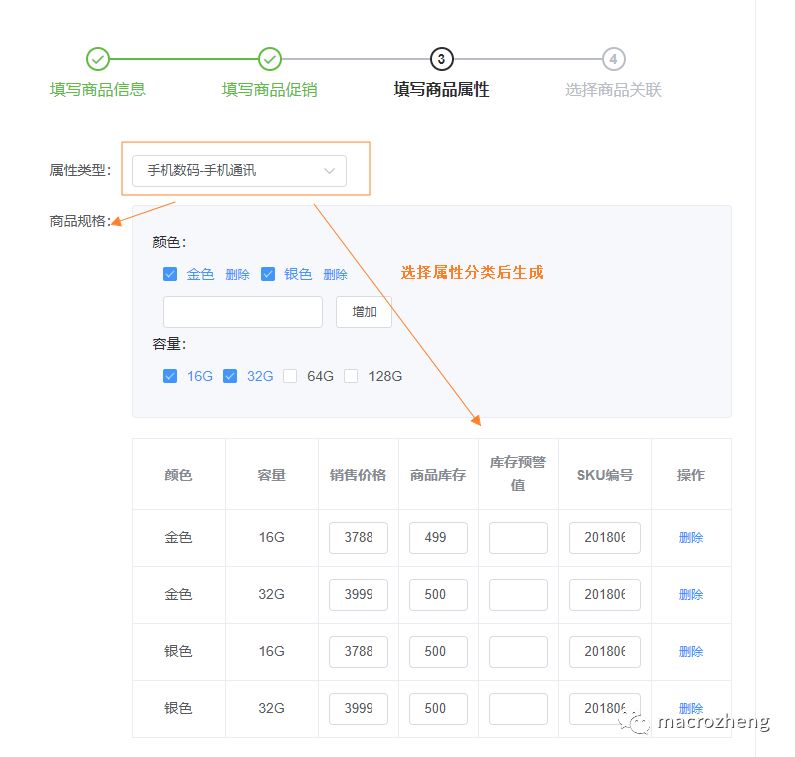
Task: Edit stock warning field of 金色 16G row
Action: click(518, 537)
